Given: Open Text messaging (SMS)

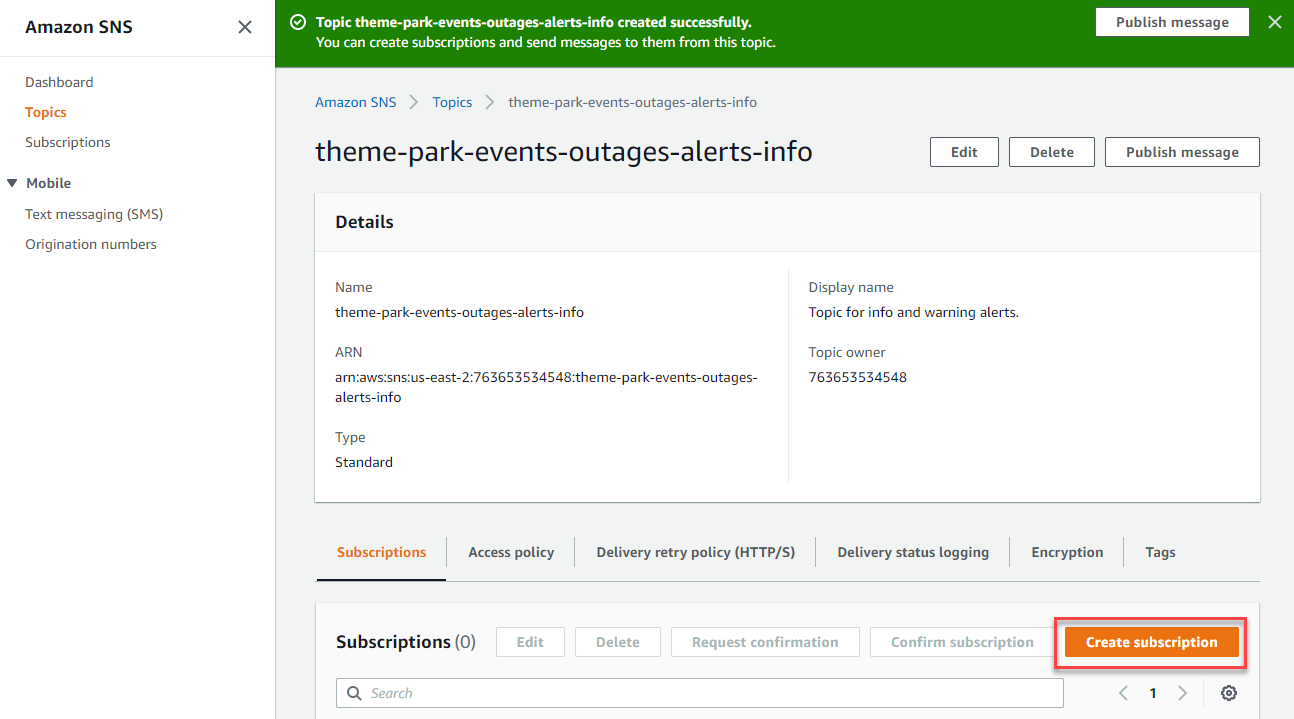Looking at the screenshot, I should [x=94, y=214].
